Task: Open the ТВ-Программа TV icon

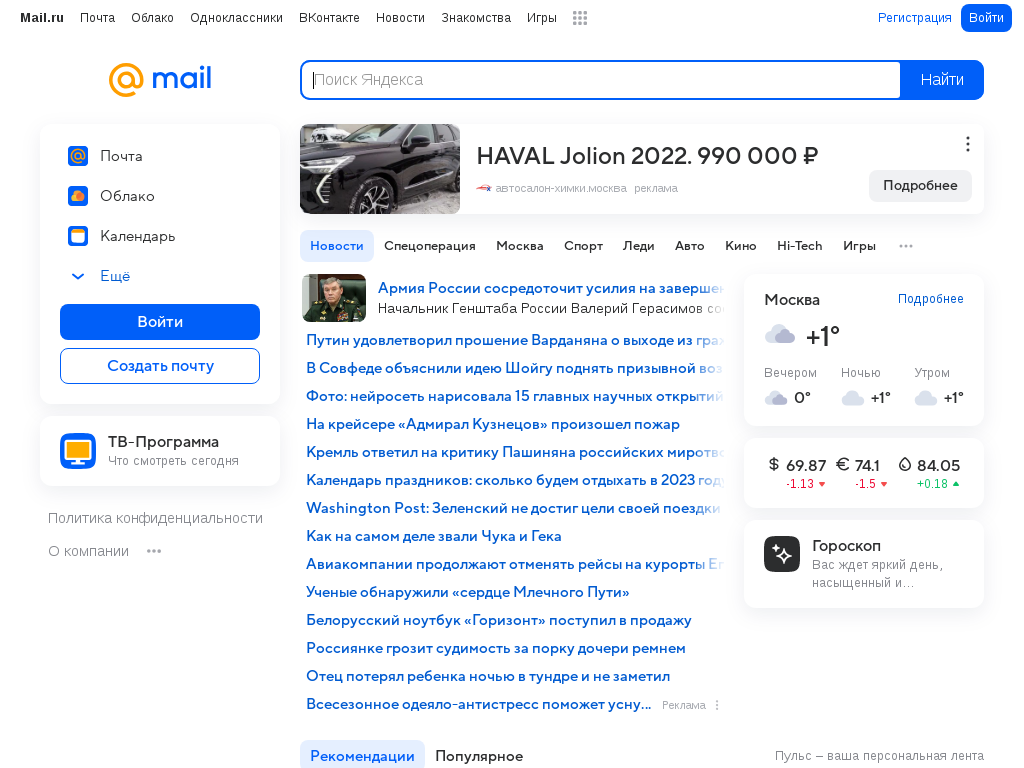Action: (x=78, y=451)
